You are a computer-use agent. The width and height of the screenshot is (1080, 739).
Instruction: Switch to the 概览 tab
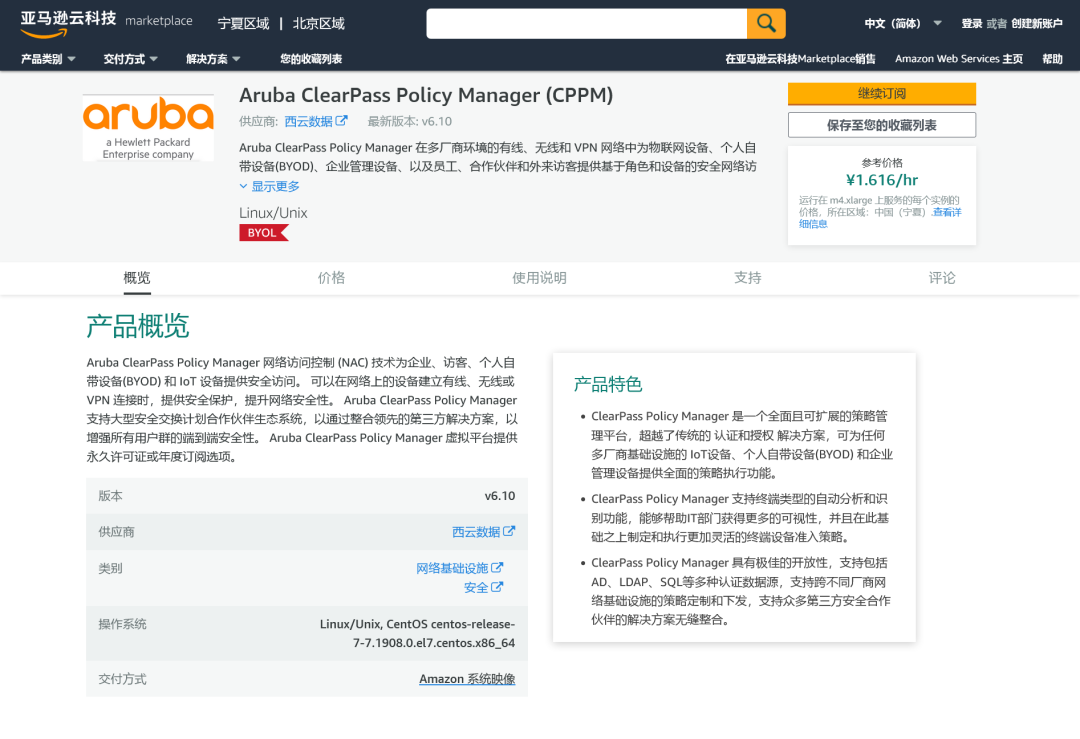pos(137,278)
